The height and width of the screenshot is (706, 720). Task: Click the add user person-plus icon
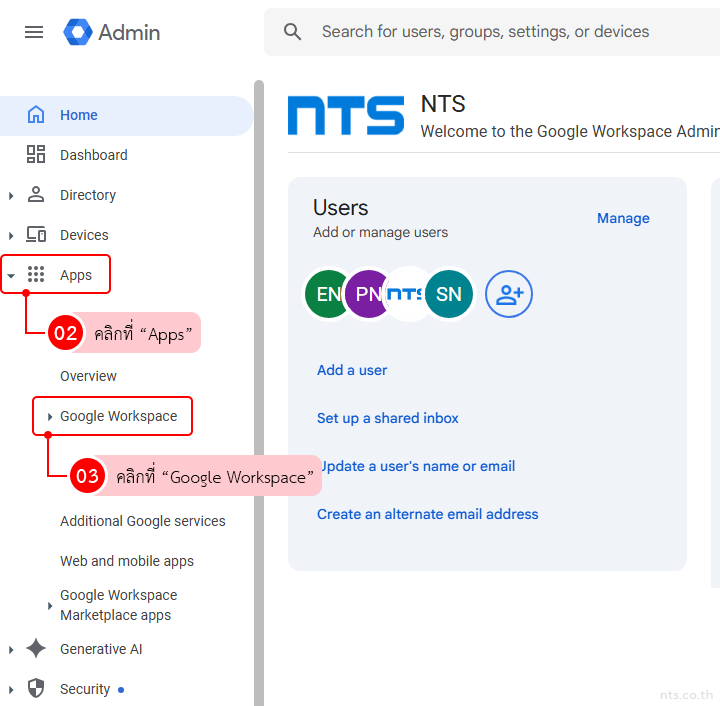pyautogui.click(x=509, y=294)
